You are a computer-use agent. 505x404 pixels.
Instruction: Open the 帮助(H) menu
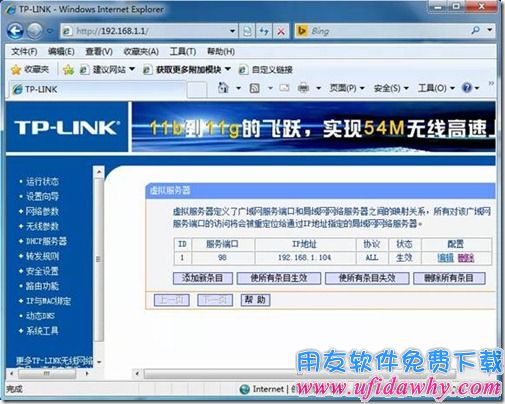coord(221,51)
